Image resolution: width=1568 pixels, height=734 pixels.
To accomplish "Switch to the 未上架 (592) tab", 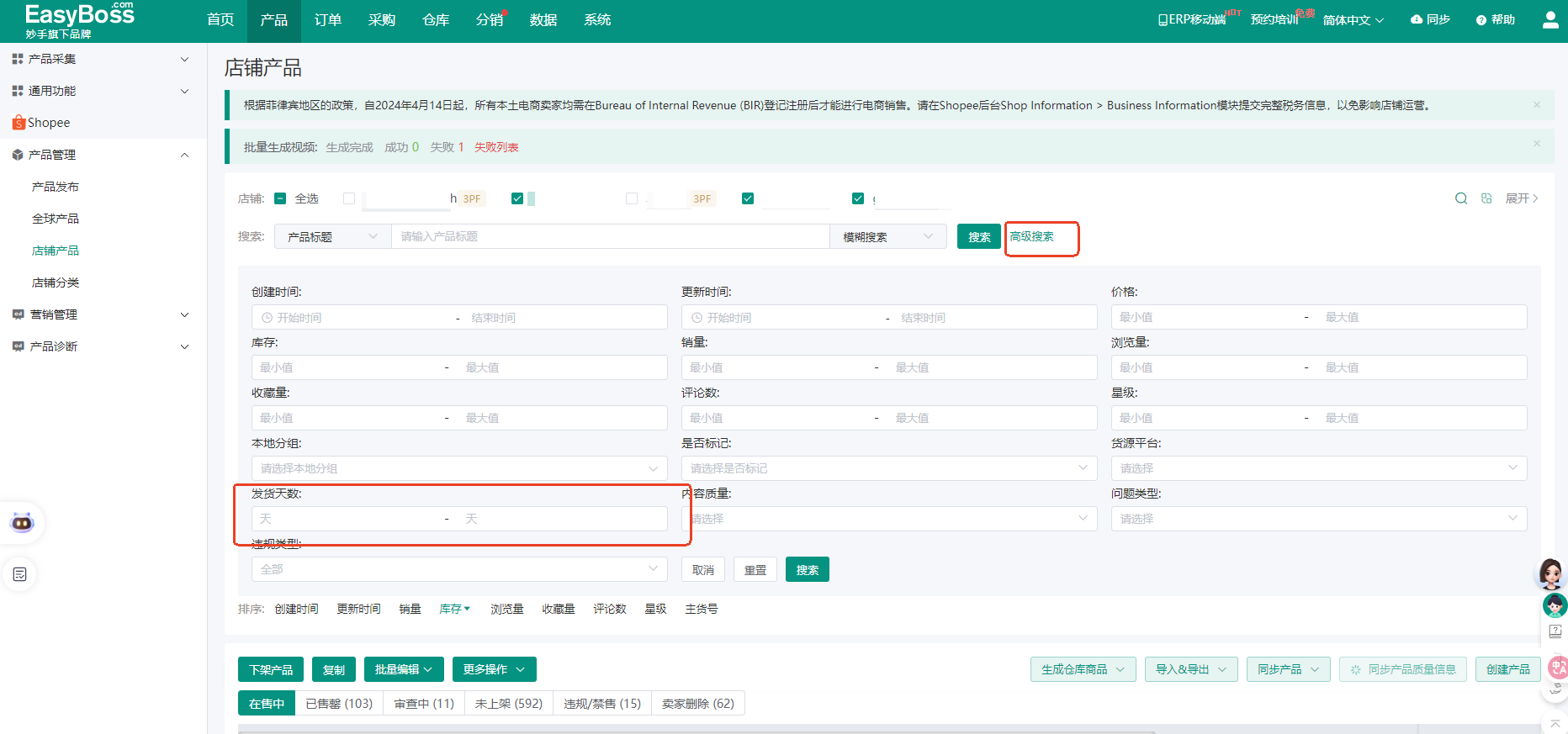I will click(508, 704).
